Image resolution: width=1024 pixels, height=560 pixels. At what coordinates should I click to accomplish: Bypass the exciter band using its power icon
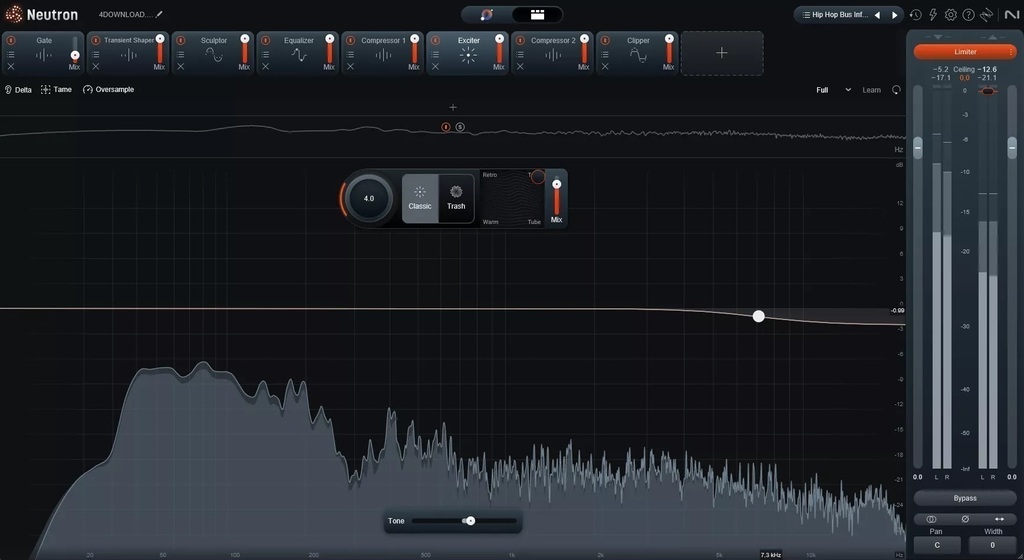pos(445,127)
